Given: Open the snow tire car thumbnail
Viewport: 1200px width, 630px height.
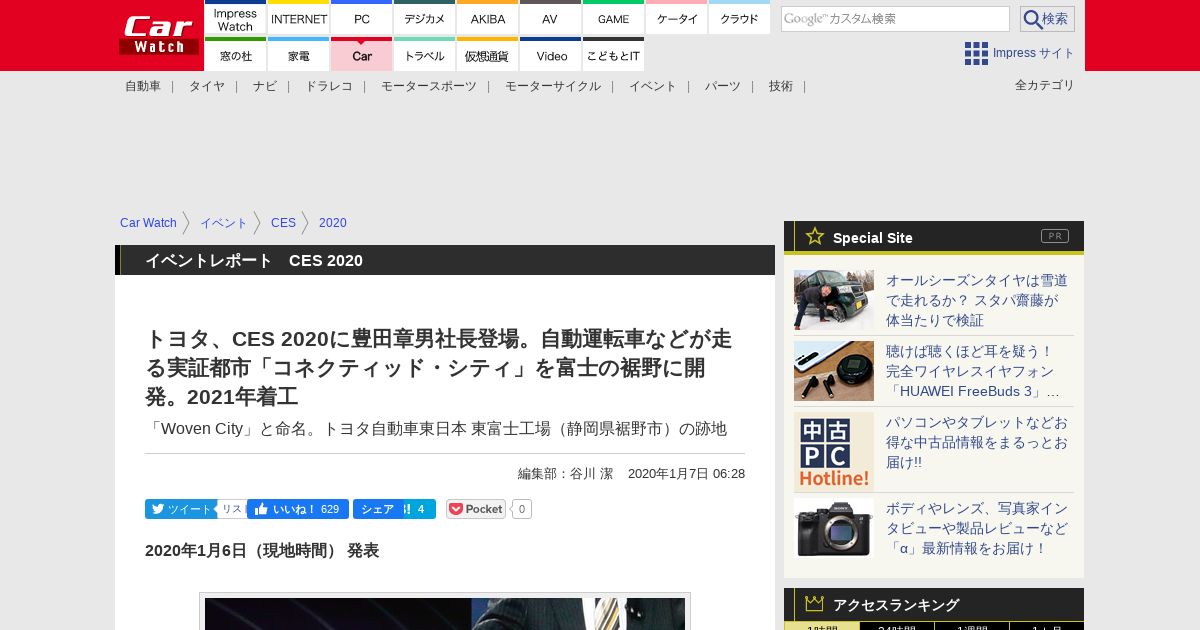Looking at the screenshot, I should 834,300.
